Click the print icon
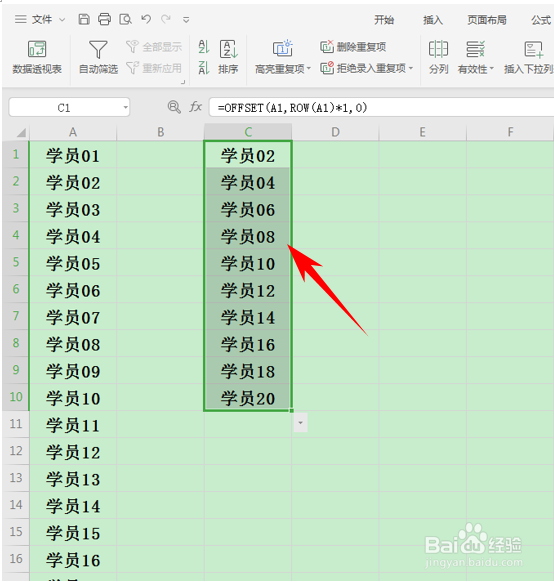554x582 pixels. click(104, 19)
